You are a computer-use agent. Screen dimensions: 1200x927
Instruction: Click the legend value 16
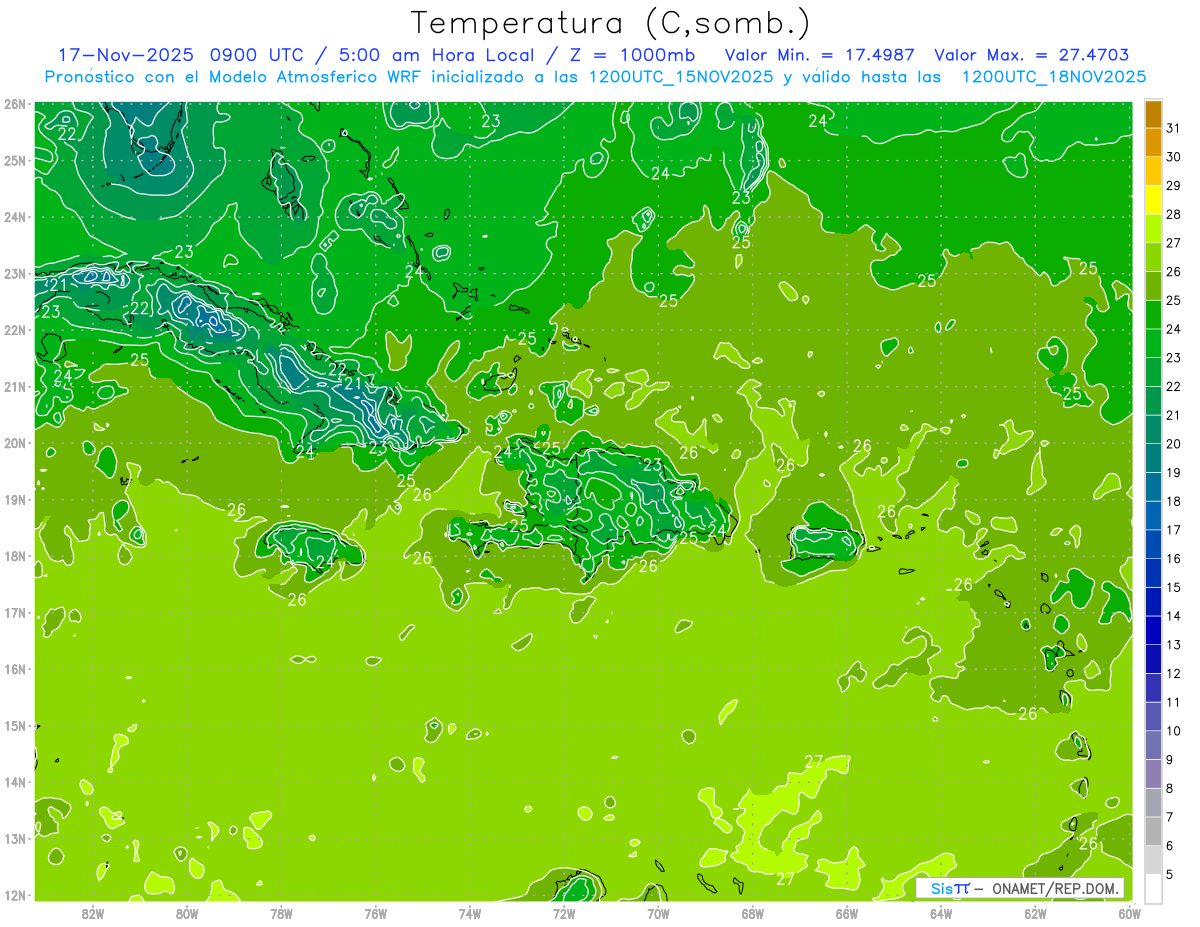1174,559
